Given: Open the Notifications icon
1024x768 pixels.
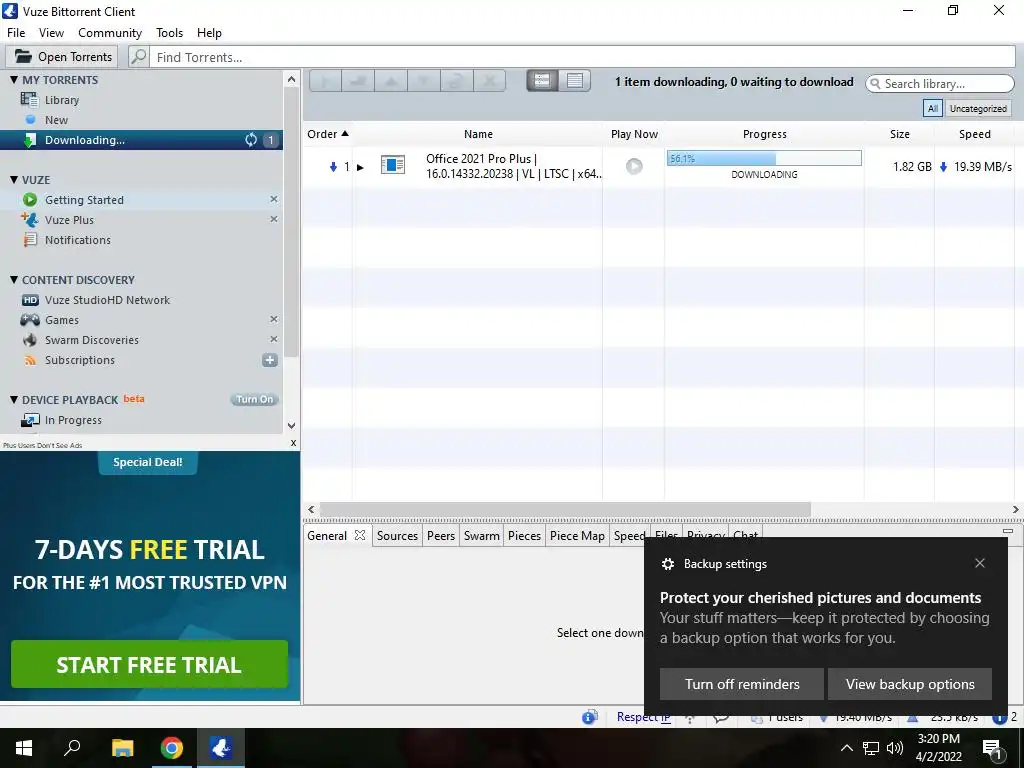Looking at the screenshot, I should coord(30,240).
